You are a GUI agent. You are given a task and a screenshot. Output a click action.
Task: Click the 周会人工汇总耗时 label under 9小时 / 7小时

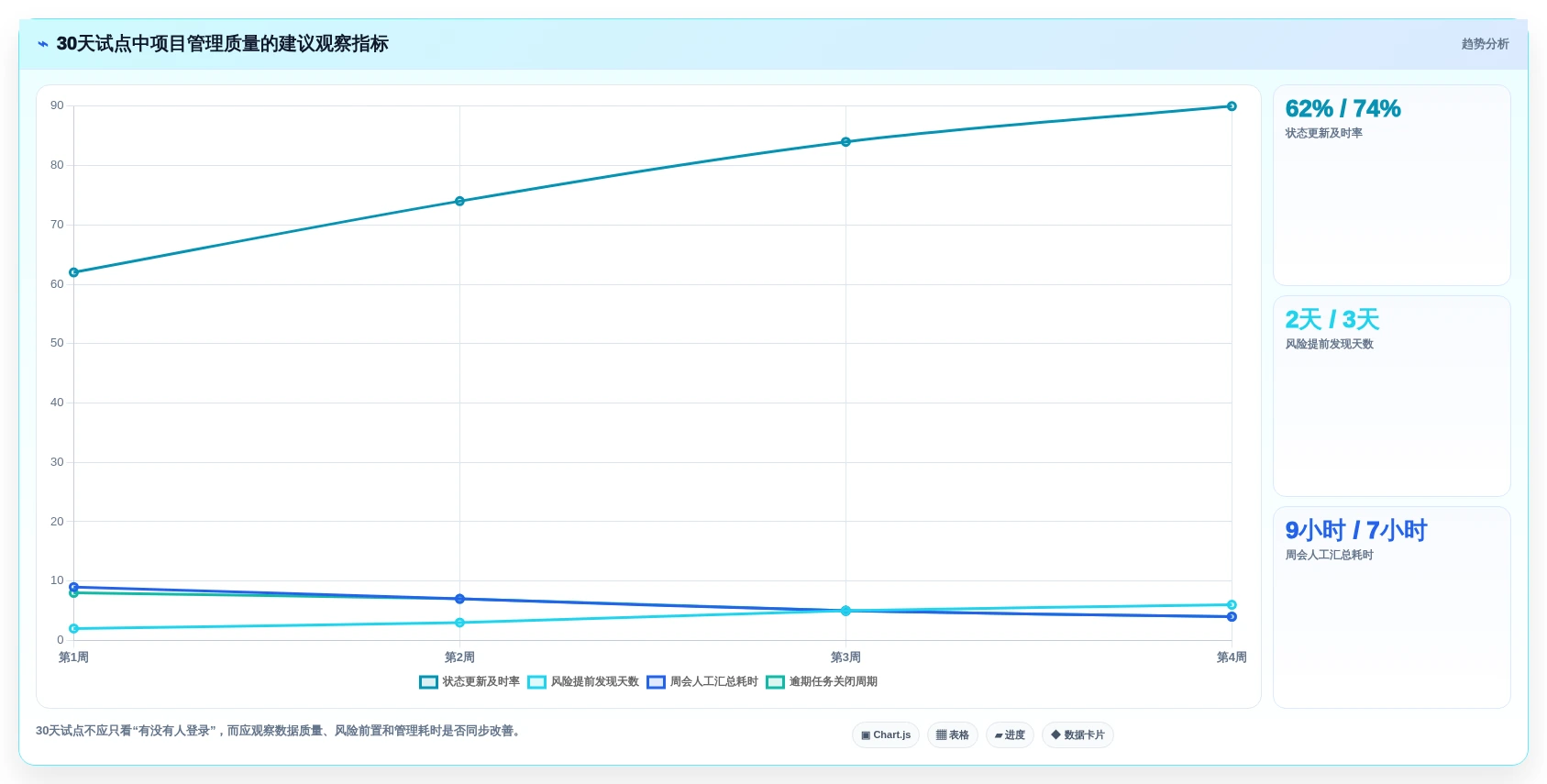pyautogui.click(x=1330, y=555)
